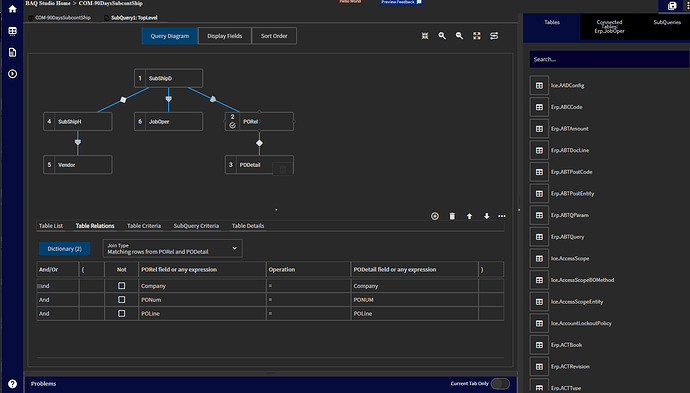Check the Not box for PONum row
The image size is (690, 393).
[121, 300]
